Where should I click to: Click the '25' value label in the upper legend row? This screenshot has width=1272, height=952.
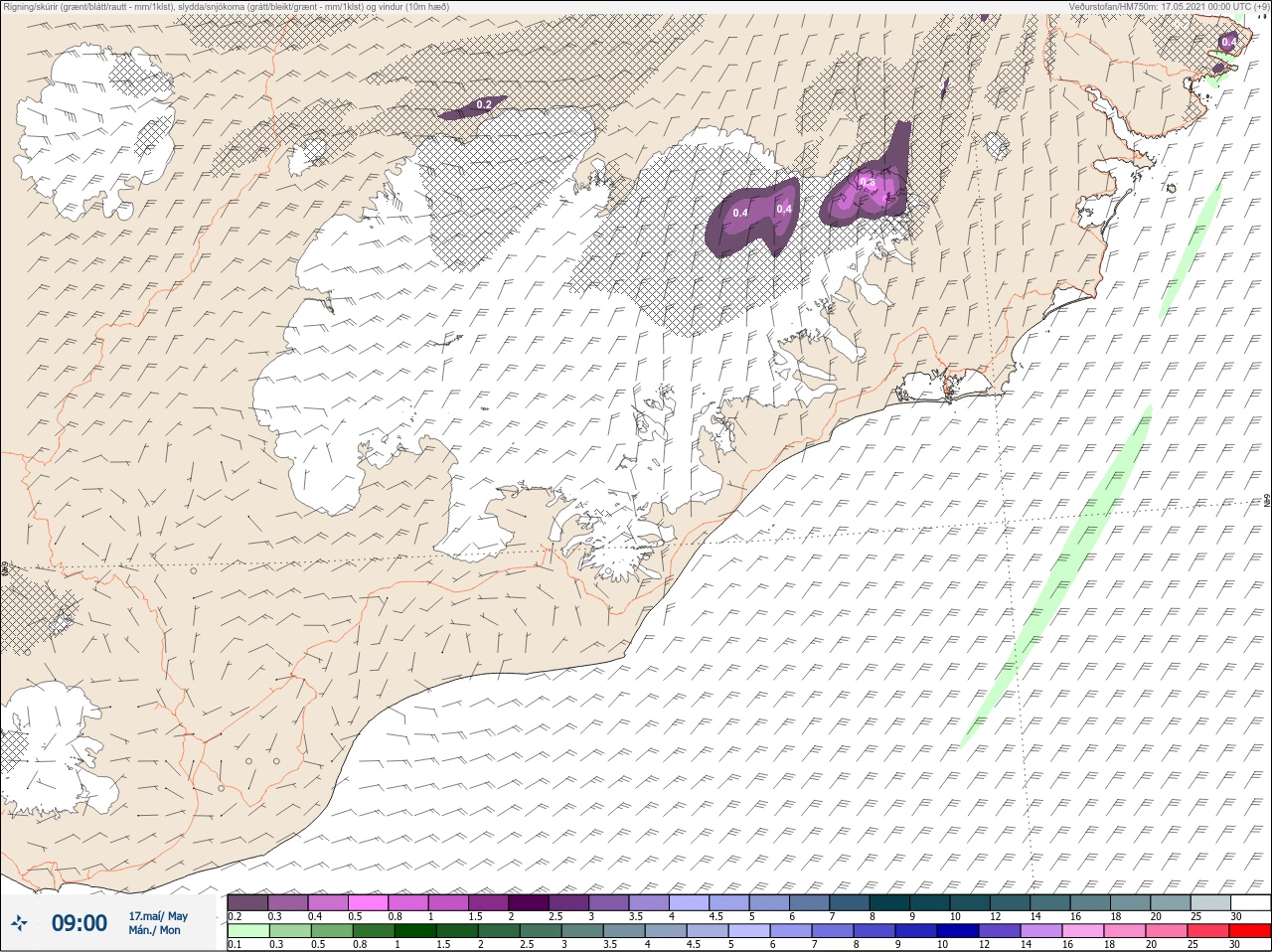coord(1195,916)
